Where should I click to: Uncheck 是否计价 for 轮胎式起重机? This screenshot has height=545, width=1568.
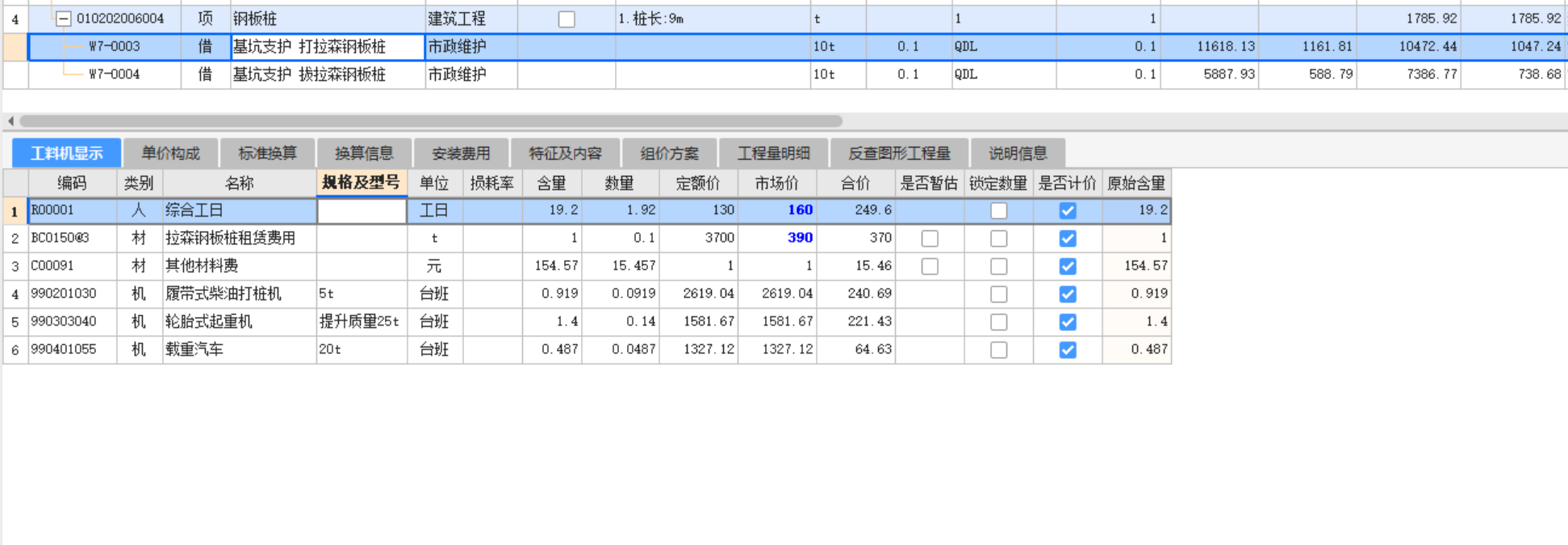pyautogui.click(x=1067, y=322)
